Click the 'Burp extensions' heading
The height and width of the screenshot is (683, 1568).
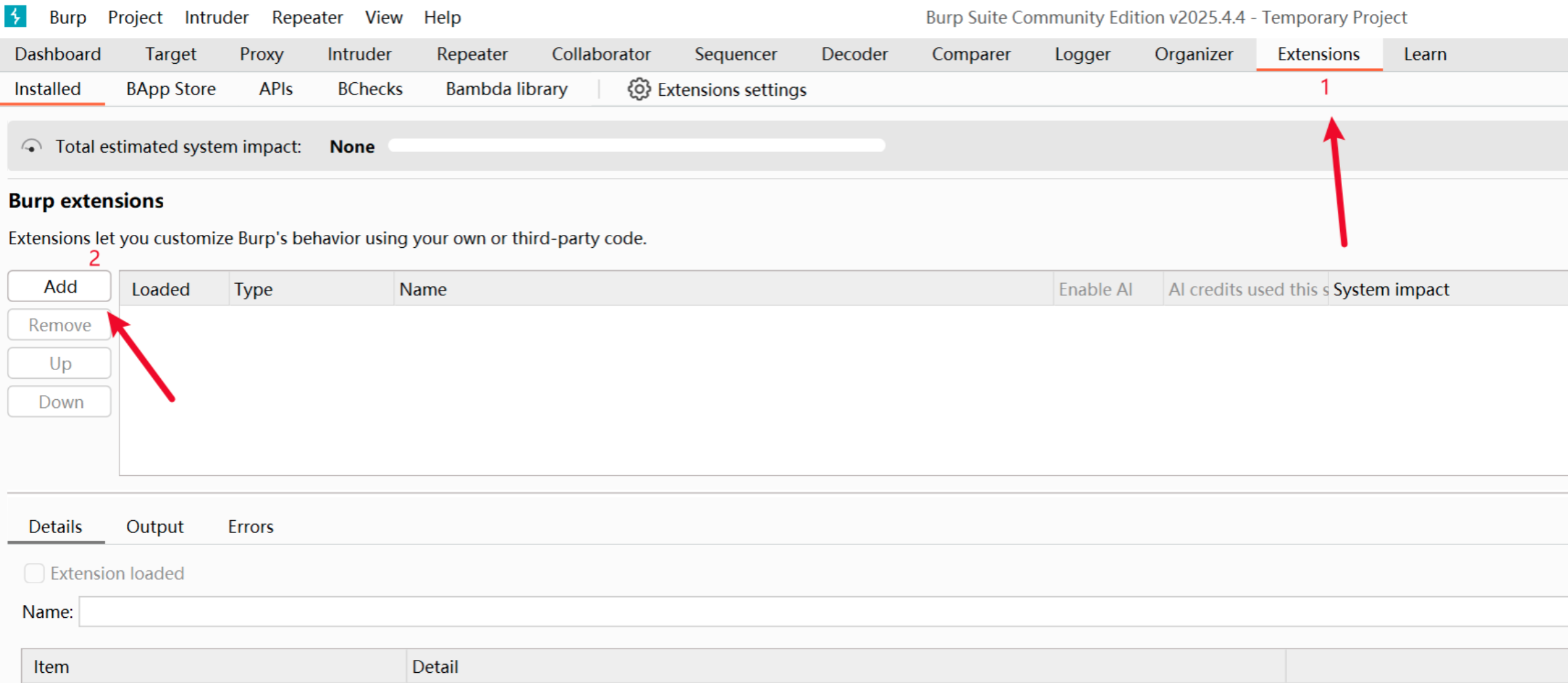(86, 201)
